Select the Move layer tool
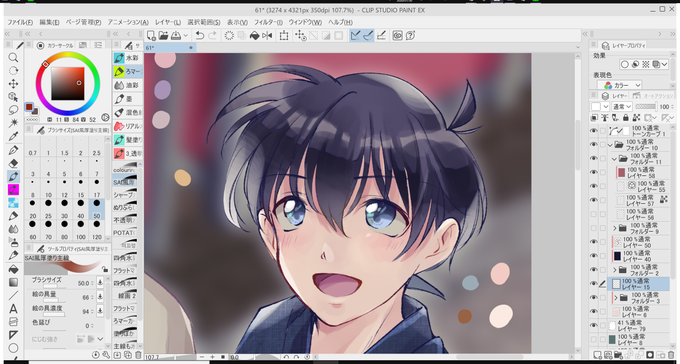680x364 pixels. [13, 84]
